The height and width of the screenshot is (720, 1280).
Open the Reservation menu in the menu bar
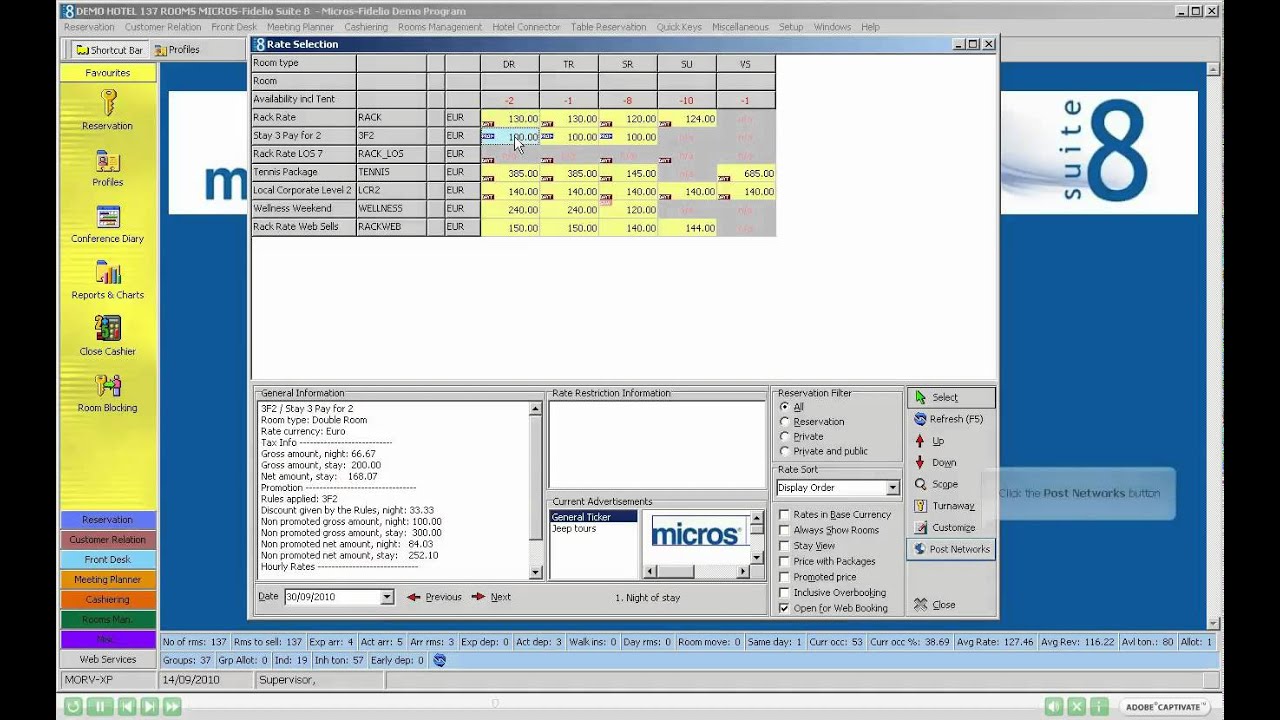[x=89, y=27]
